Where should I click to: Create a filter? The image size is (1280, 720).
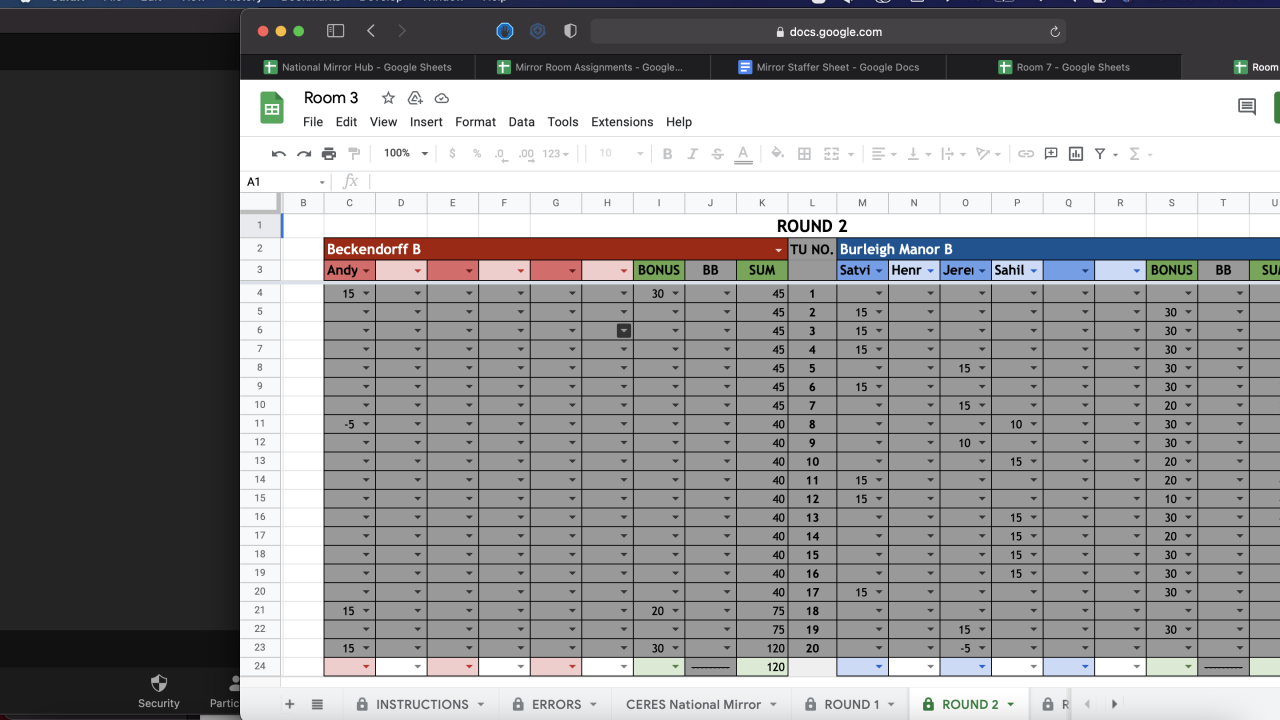(1100, 154)
